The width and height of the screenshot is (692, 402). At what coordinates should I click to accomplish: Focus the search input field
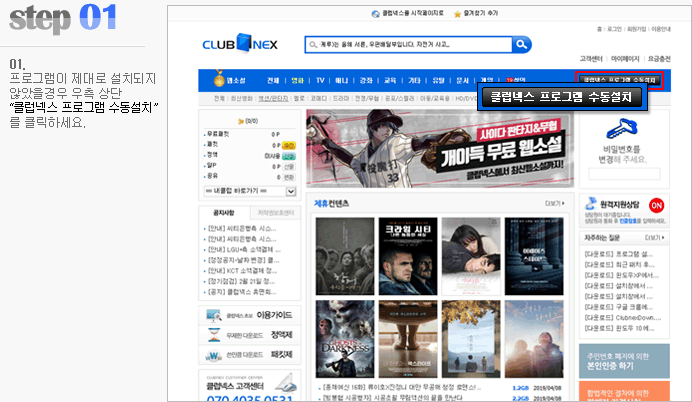409,45
